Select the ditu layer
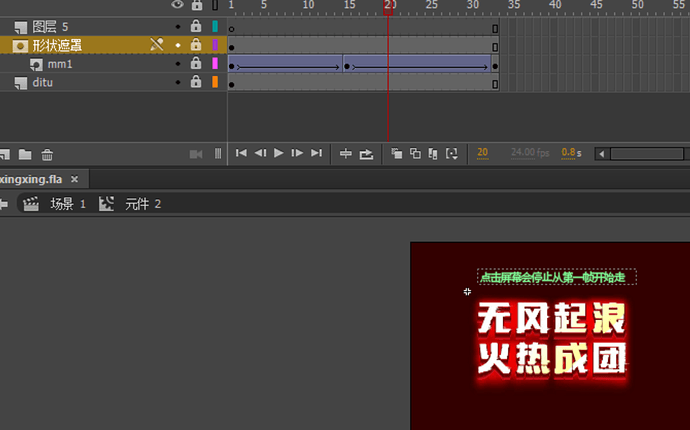The height and width of the screenshot is (430, 690). (x=42, y=83)
